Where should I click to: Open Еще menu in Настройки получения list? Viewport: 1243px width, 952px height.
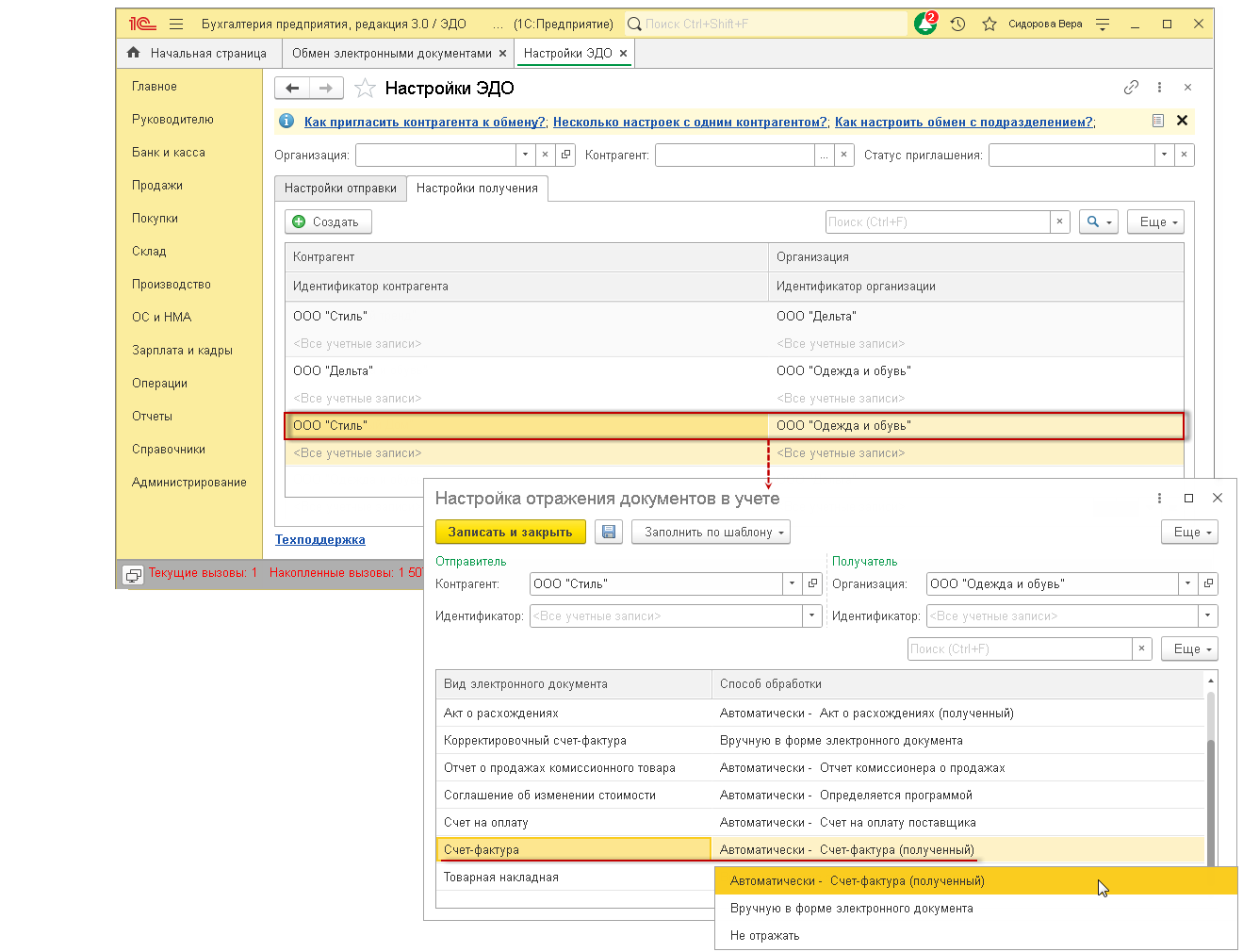pyautogui.click(x=1155, y=222)
